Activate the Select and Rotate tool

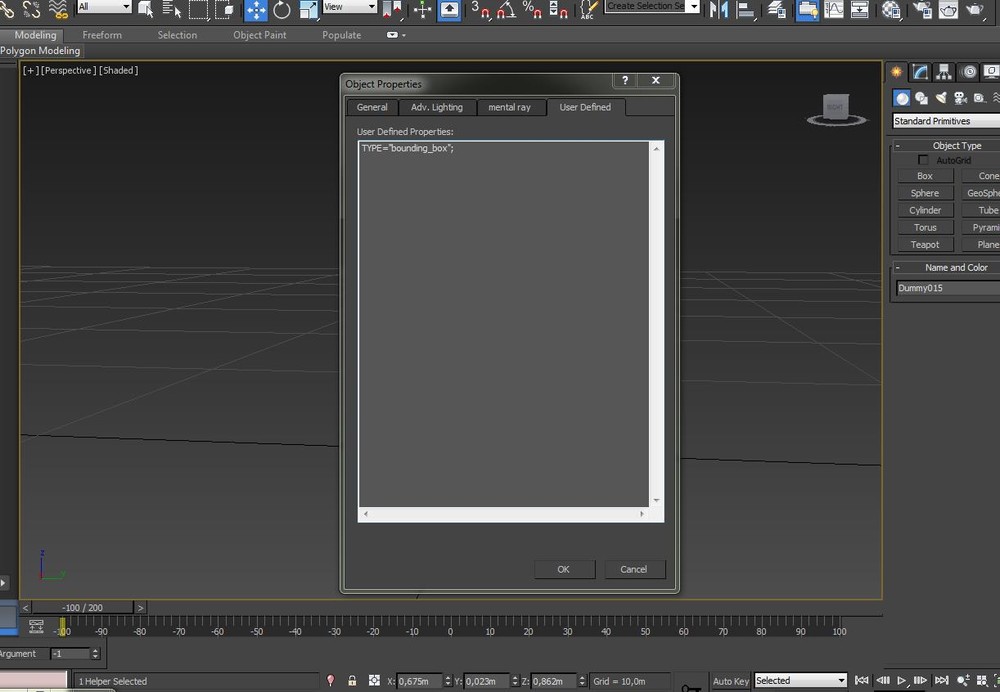pyautogui.click(x=282, y=10)
